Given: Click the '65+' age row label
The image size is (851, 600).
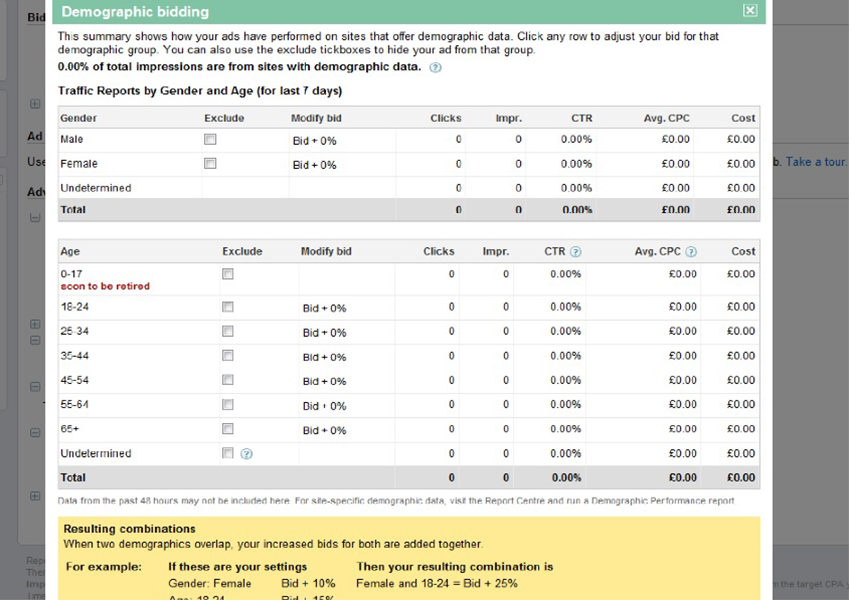Looking at the screenshot, I should (x=70, y=429).
